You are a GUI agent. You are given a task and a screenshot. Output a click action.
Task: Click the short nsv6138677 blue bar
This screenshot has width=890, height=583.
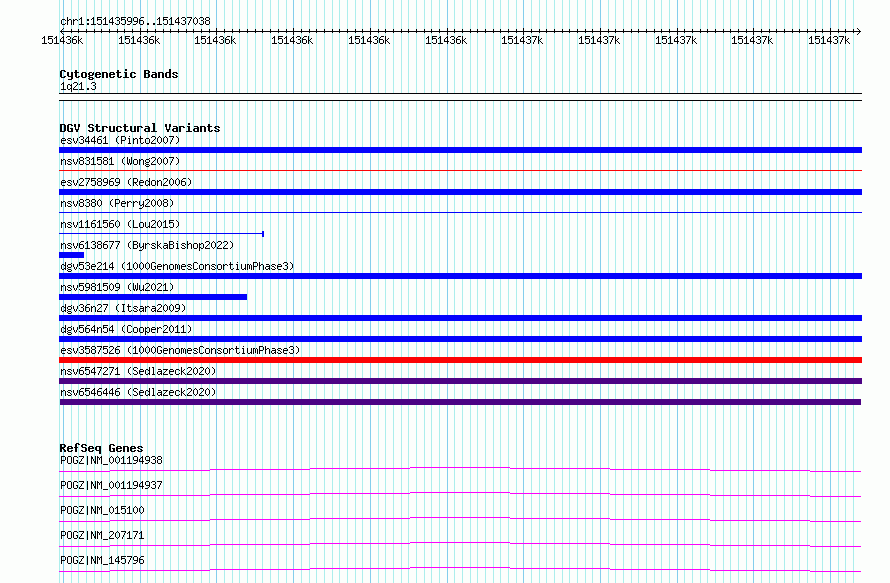coord(72,255)
